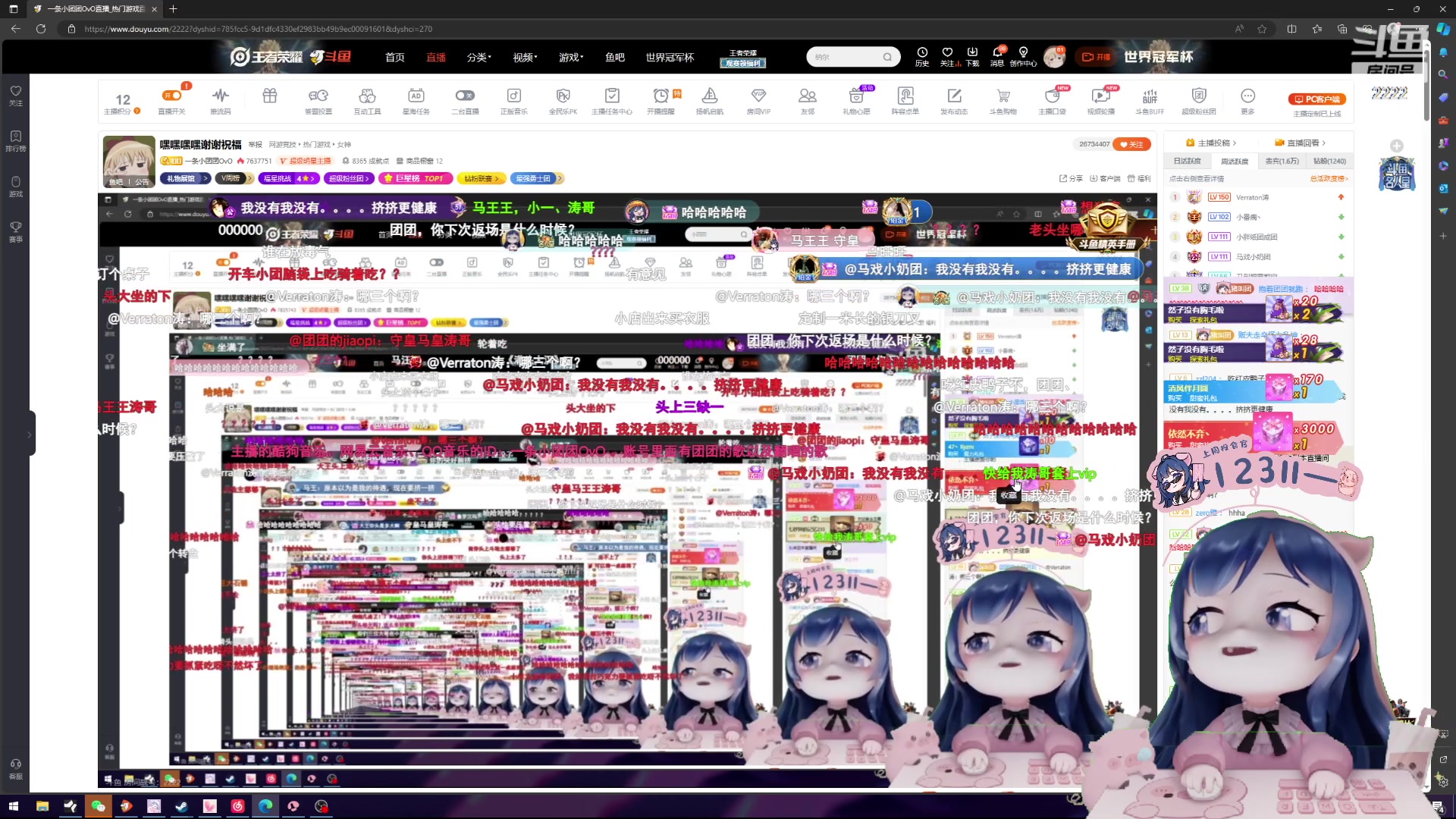The height and width of the screenshot is (819, 1456).
Task: Switch to the 周活跃度 tab
Action: tap(1234, 161)
